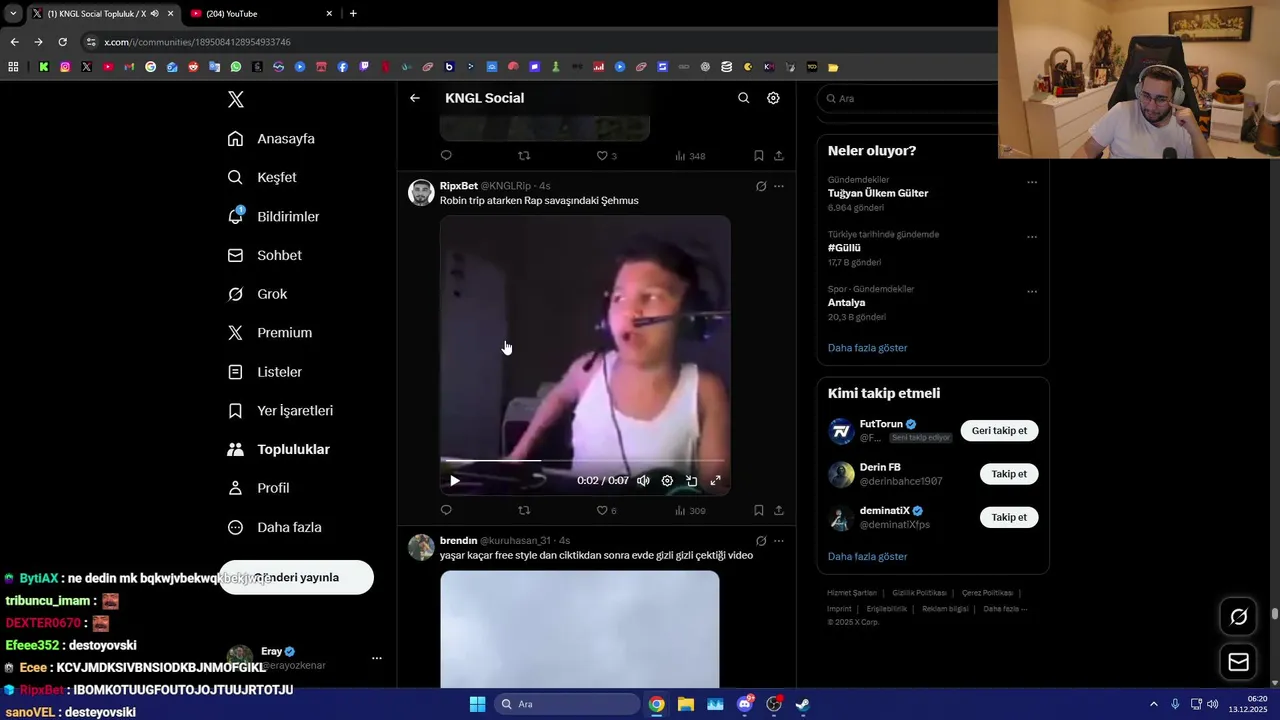Expand Daha fazla menu in the sidebar

point(274,527)
